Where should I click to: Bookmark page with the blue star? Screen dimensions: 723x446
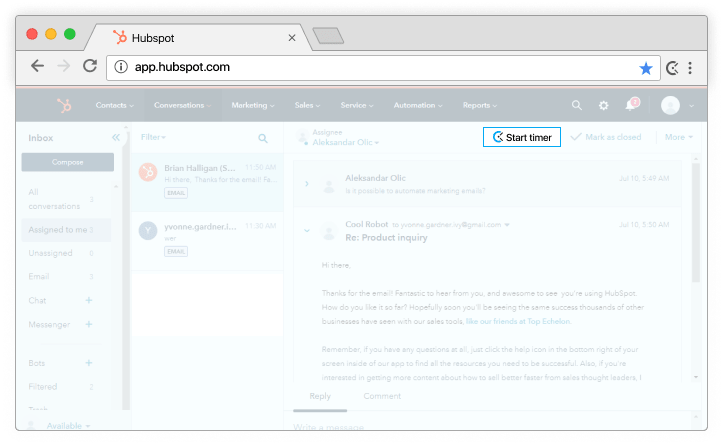coord(646,68)
